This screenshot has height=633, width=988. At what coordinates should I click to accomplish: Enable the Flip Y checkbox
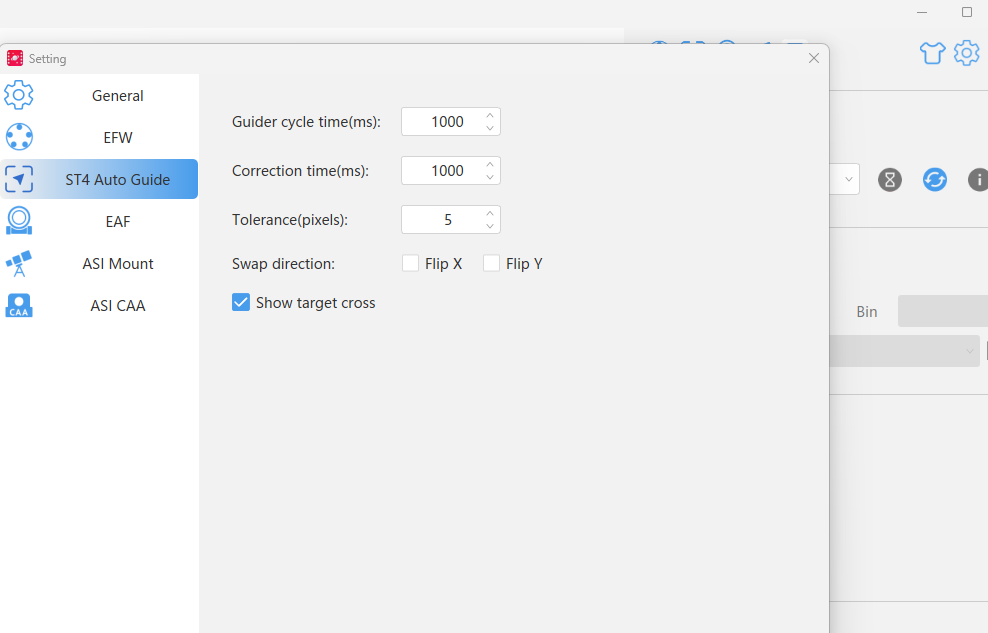tap(491, 264)
